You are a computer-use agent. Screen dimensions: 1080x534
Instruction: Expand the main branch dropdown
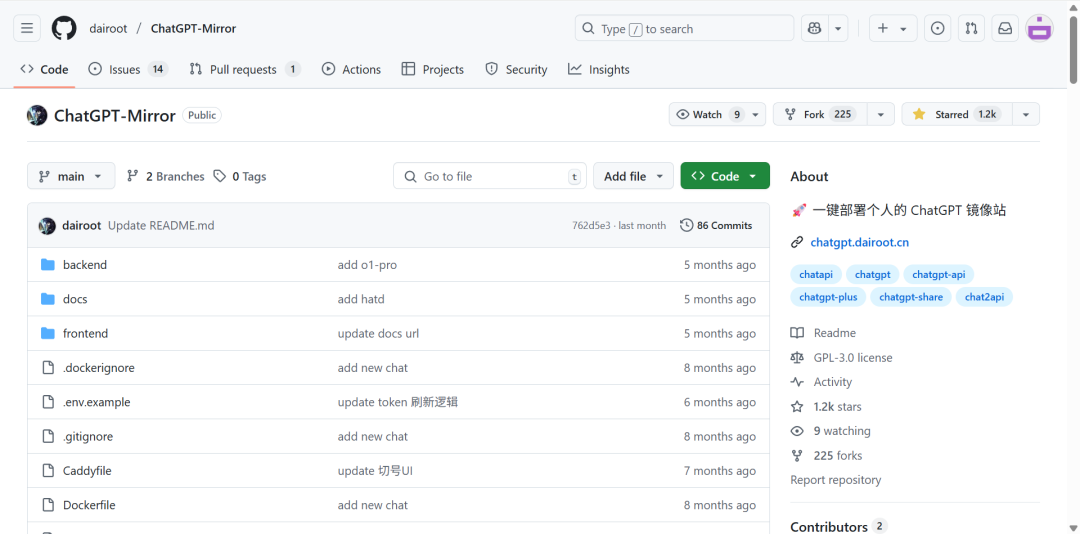tap(71, 176)
